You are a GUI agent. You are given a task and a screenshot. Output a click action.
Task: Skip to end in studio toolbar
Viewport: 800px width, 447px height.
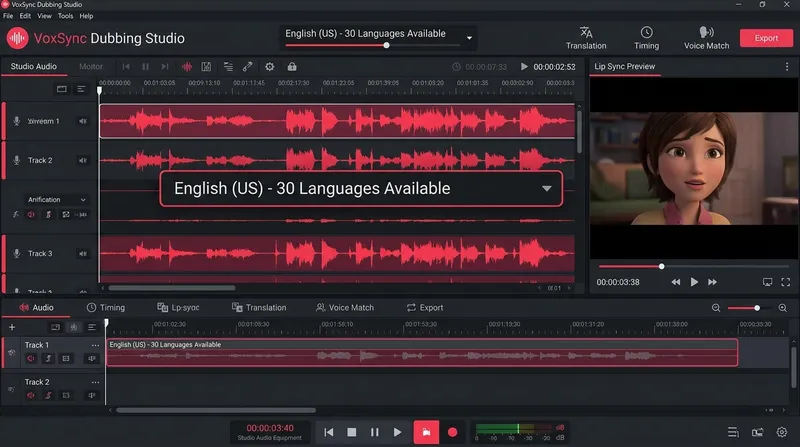[x=165, y=66]
